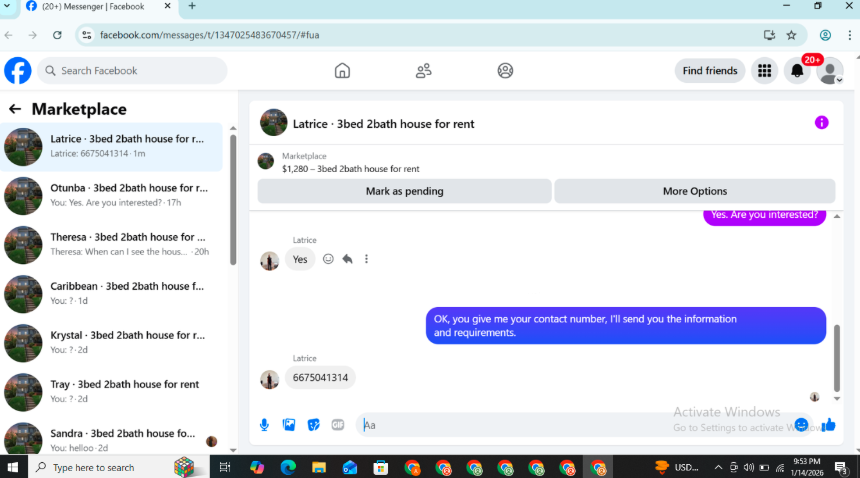Send a thumbs-up like

coord(828,424)
